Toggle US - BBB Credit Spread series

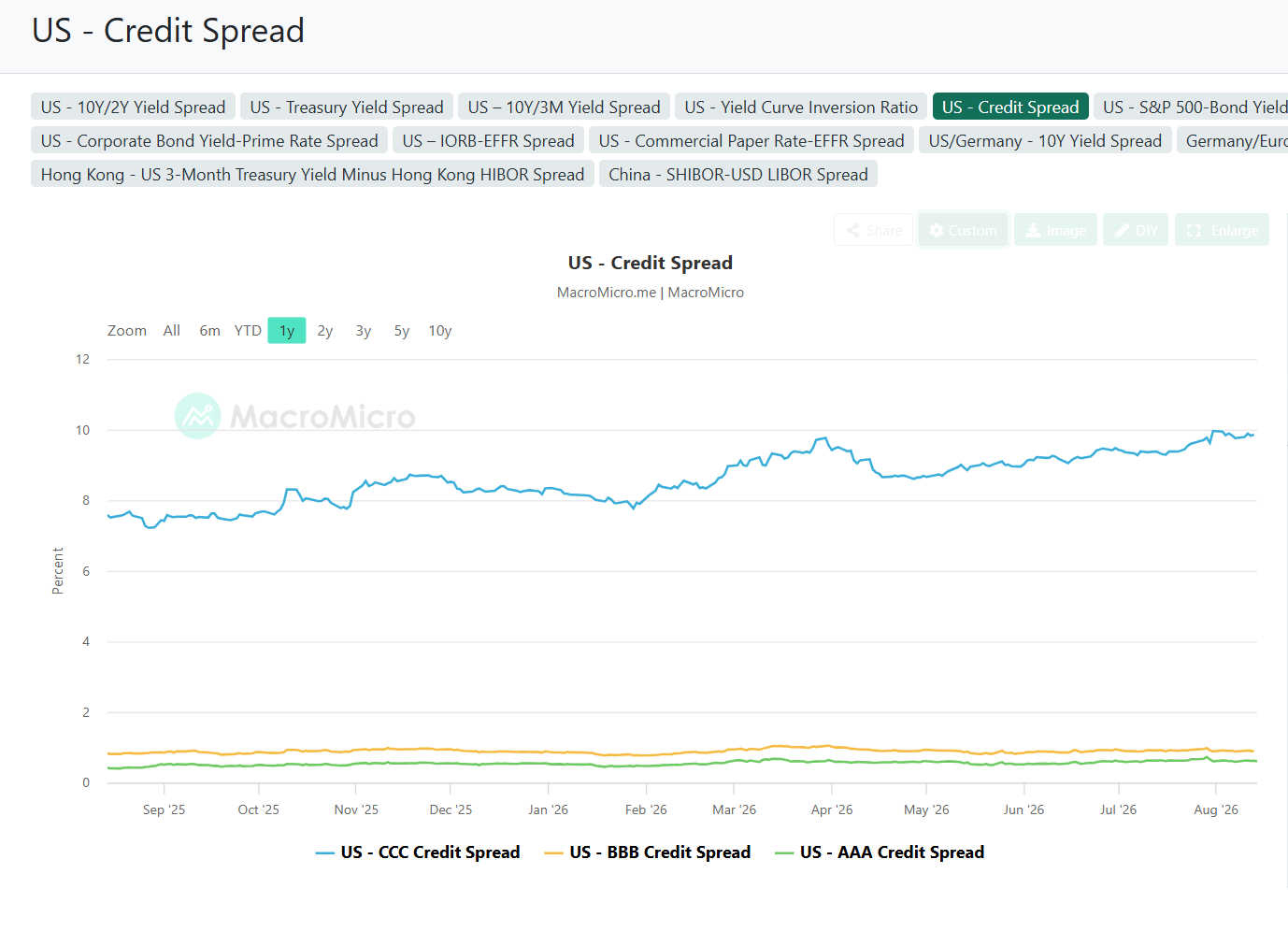pyautogui.click(x=647, y=852)
